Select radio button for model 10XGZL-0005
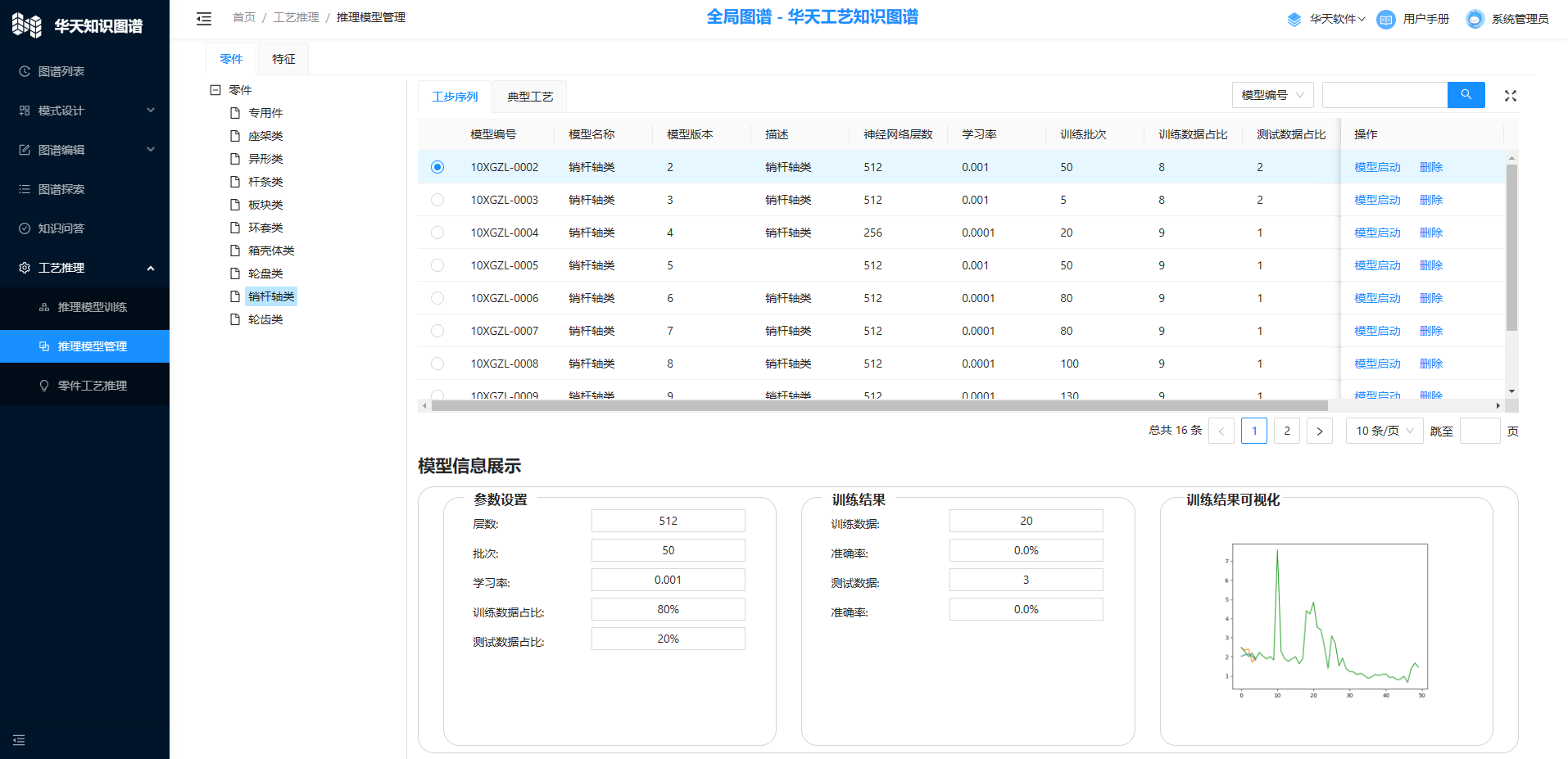The image size is (1568, 759). tap(437, 265)
